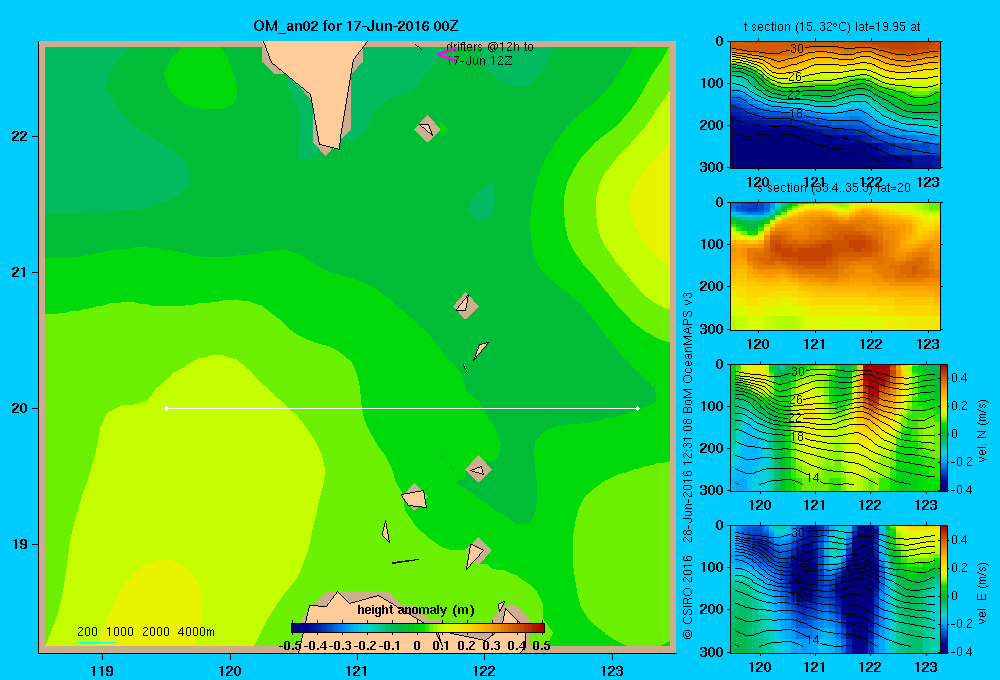1000x680 pixels.
Task: Click depth tick "100" on temperature section axis
Action: (711, 83)
